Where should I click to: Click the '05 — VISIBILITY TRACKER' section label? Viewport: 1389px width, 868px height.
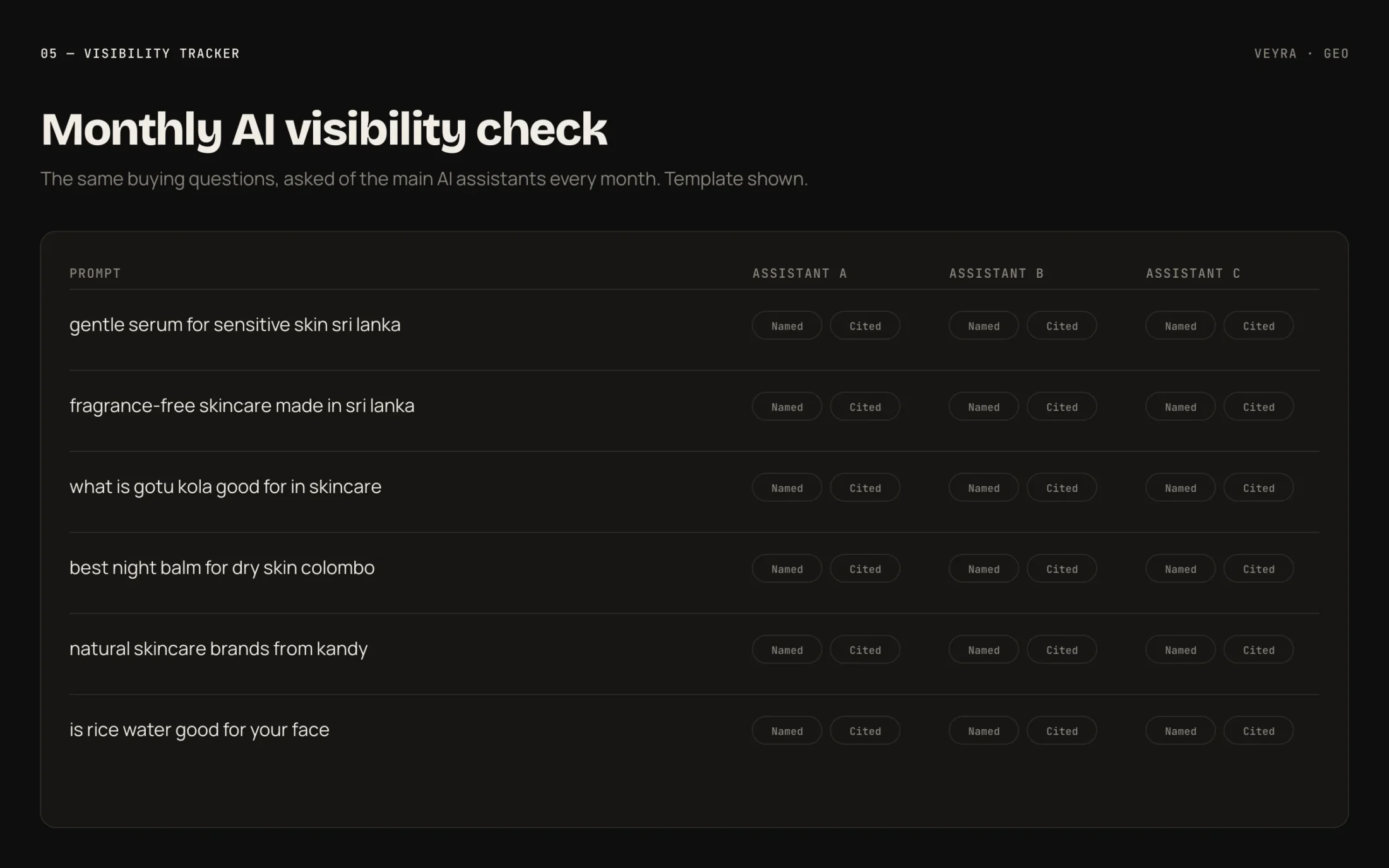pos(140,54)
